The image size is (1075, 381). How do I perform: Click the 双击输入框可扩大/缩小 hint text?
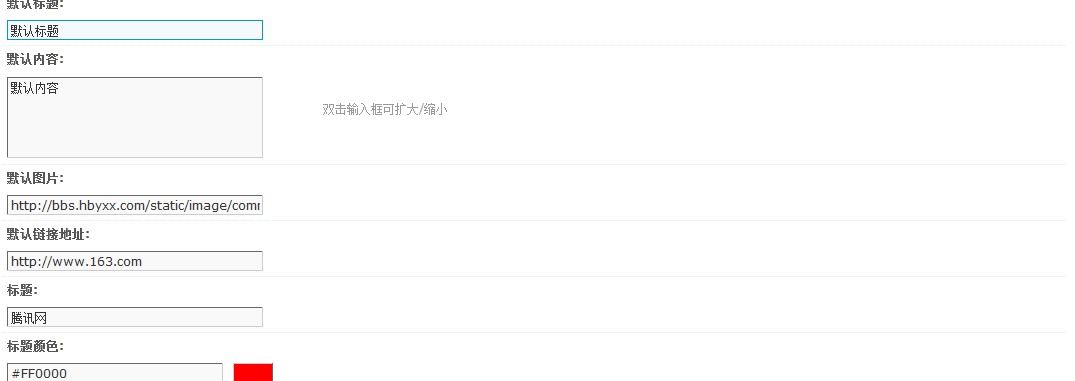pyautogui.click(x=385, y=110)
